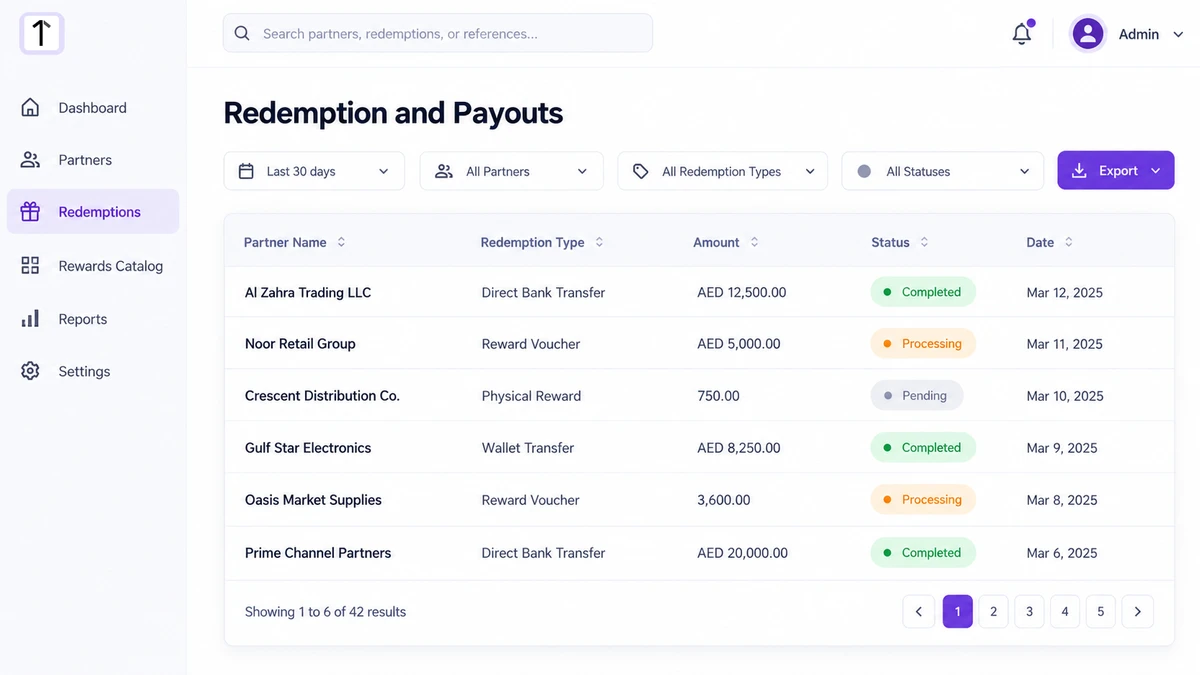
Task: Sort by Partner Name column arrows
Action: tap(341, 242)
